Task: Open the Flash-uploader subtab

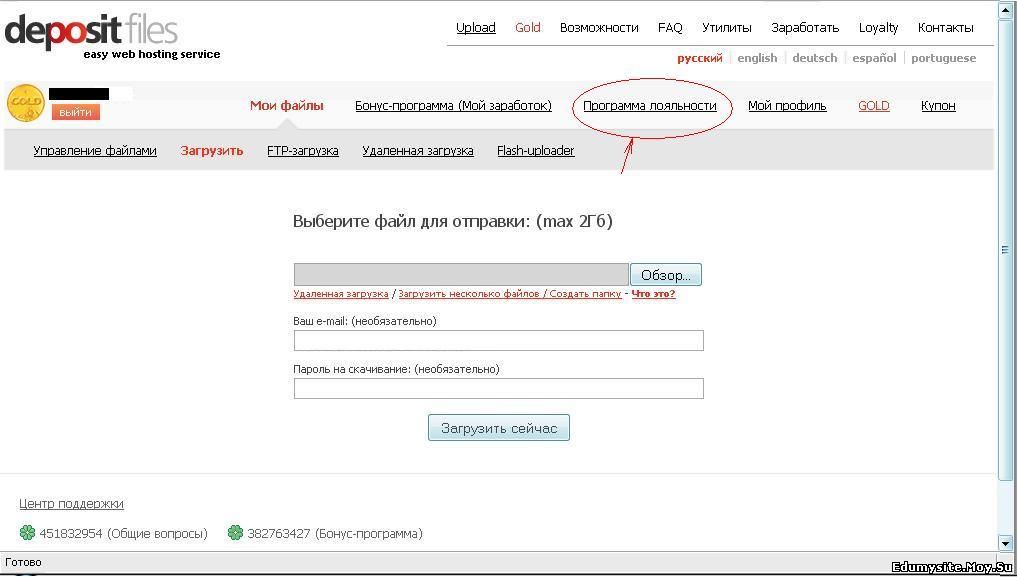Action: click(x=536, y=151)
